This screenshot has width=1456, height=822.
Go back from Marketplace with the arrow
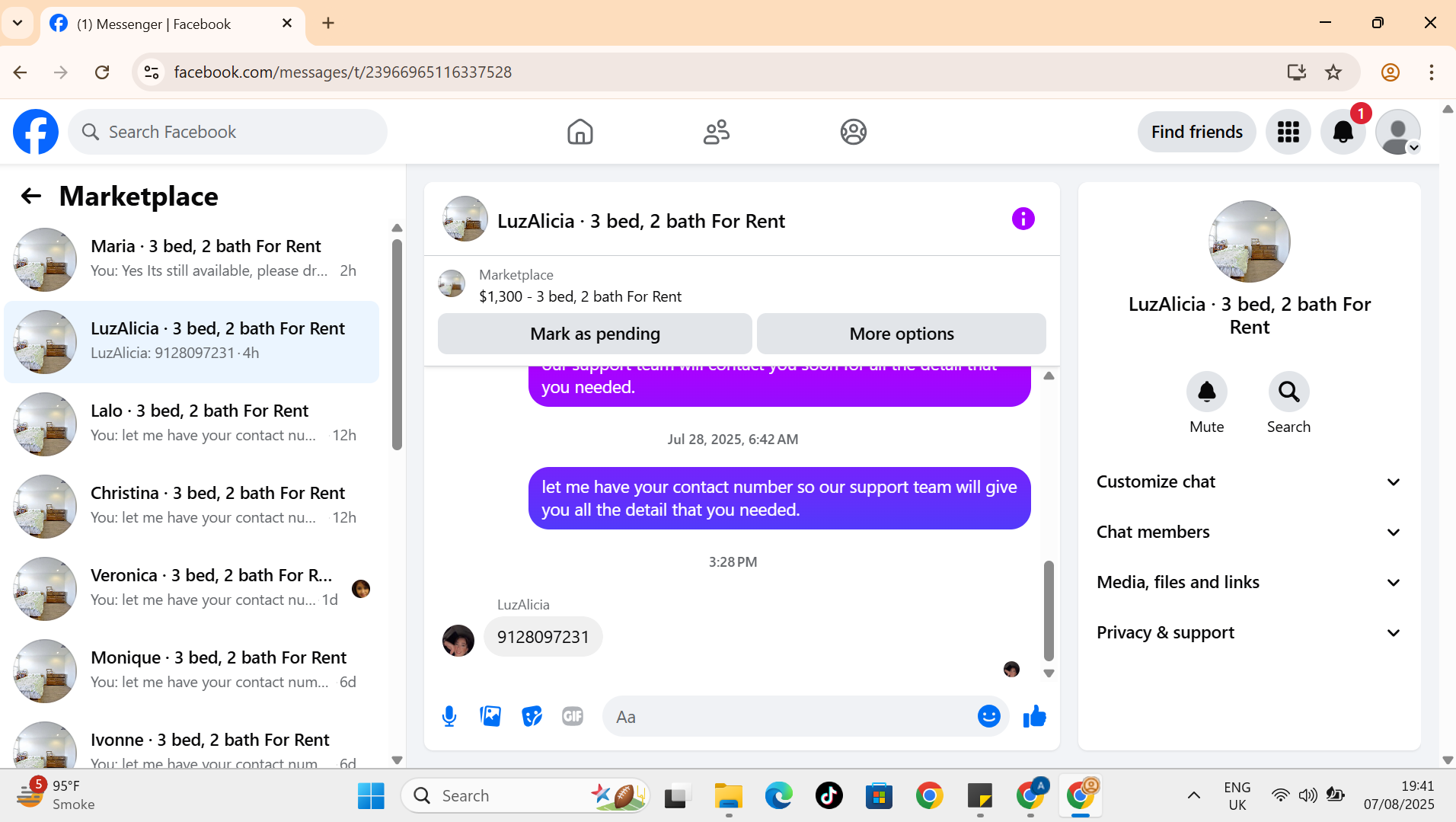(30, 196)
